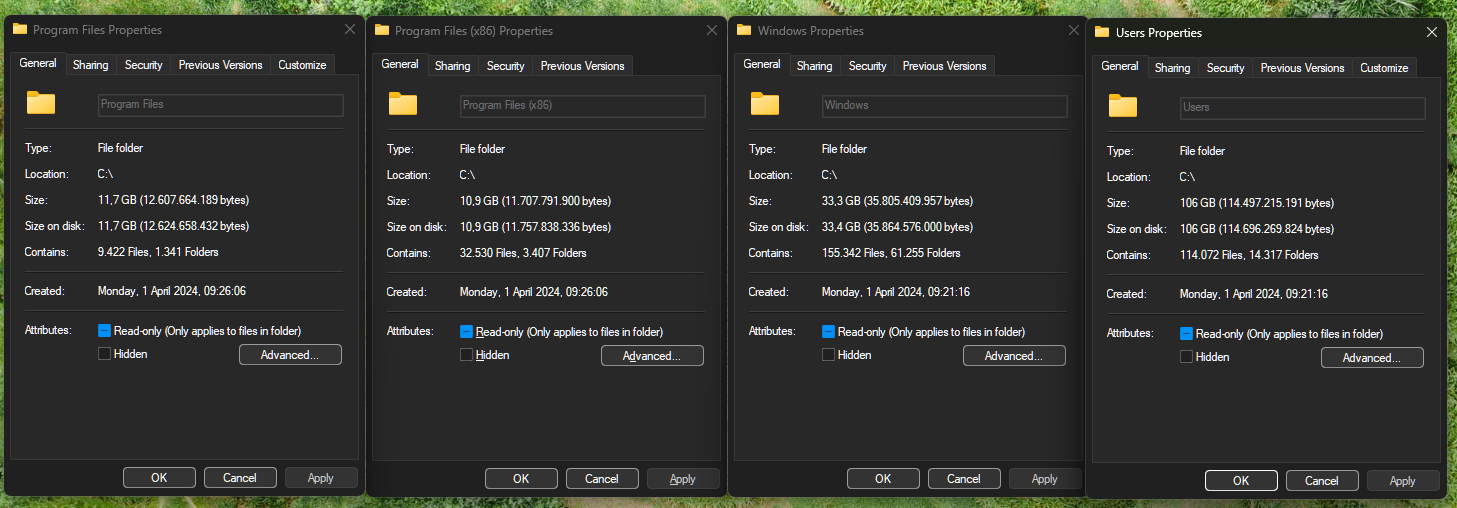Image resolution: width=1457 pixels, height=508 pixels.
Task: Click size value 10,9 GB (11.707.791.900 bytes)
Action: tap(536, 201)
